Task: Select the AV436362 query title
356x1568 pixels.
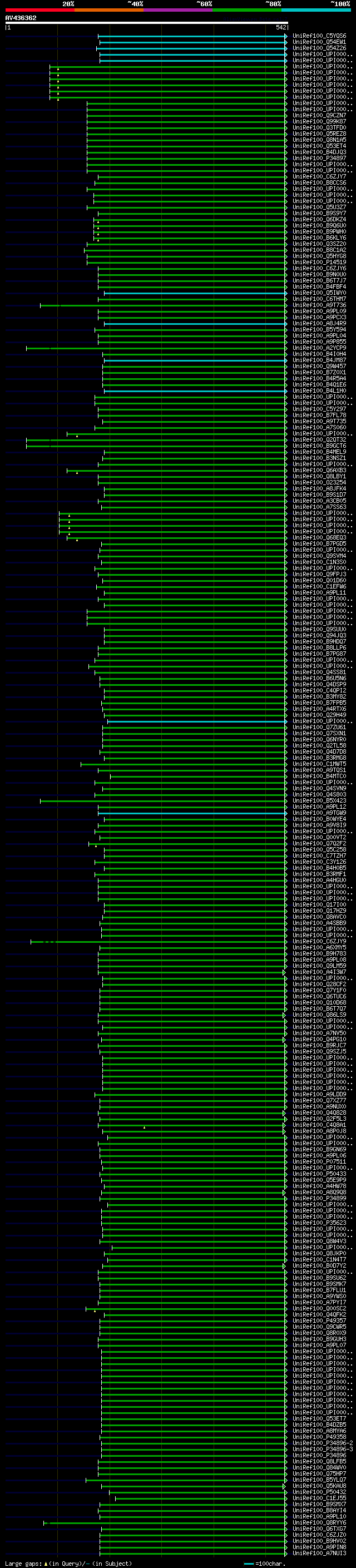Action: click(21, 18)
